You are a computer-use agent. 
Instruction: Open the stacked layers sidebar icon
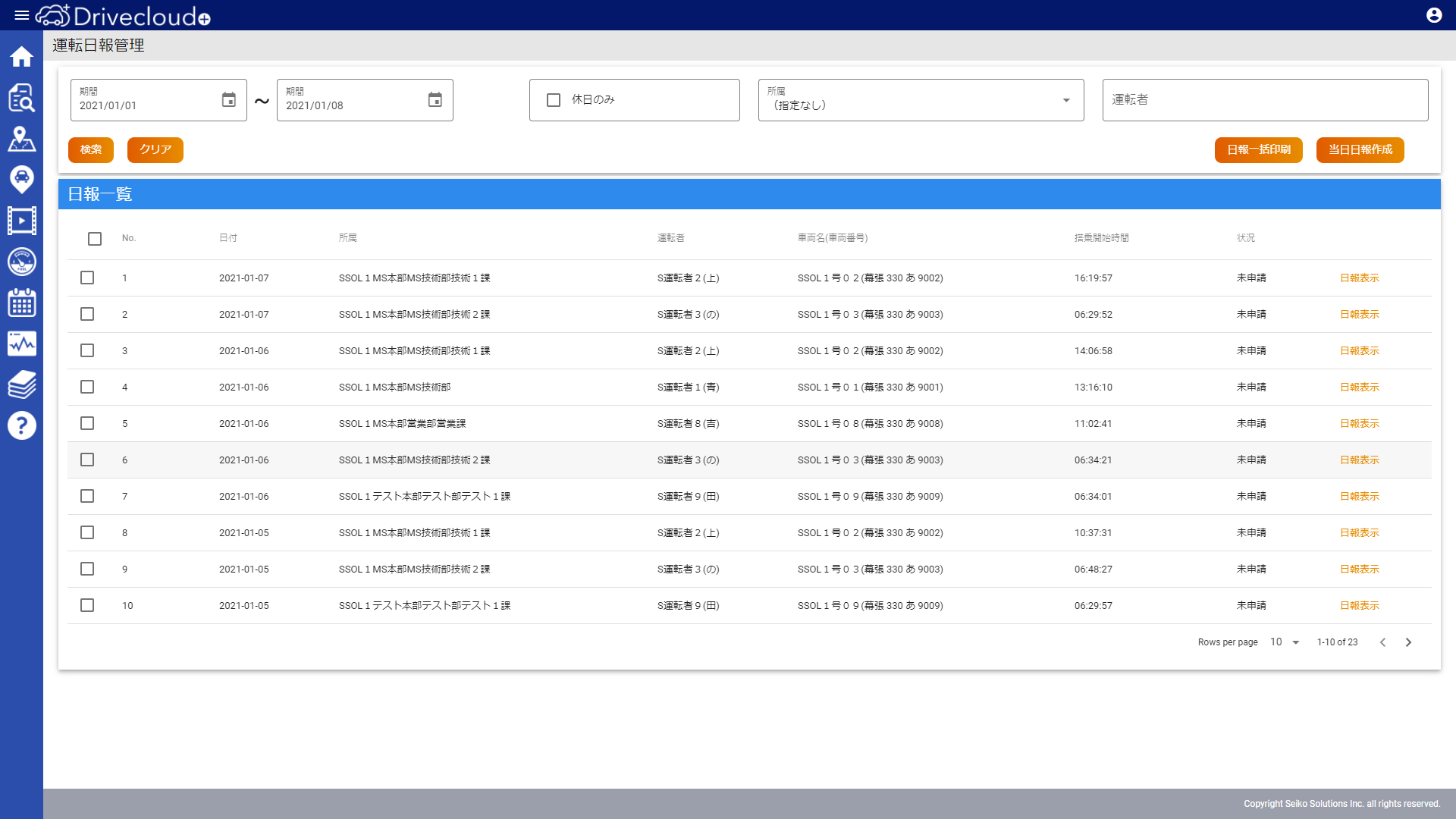(x=21, y=384)
